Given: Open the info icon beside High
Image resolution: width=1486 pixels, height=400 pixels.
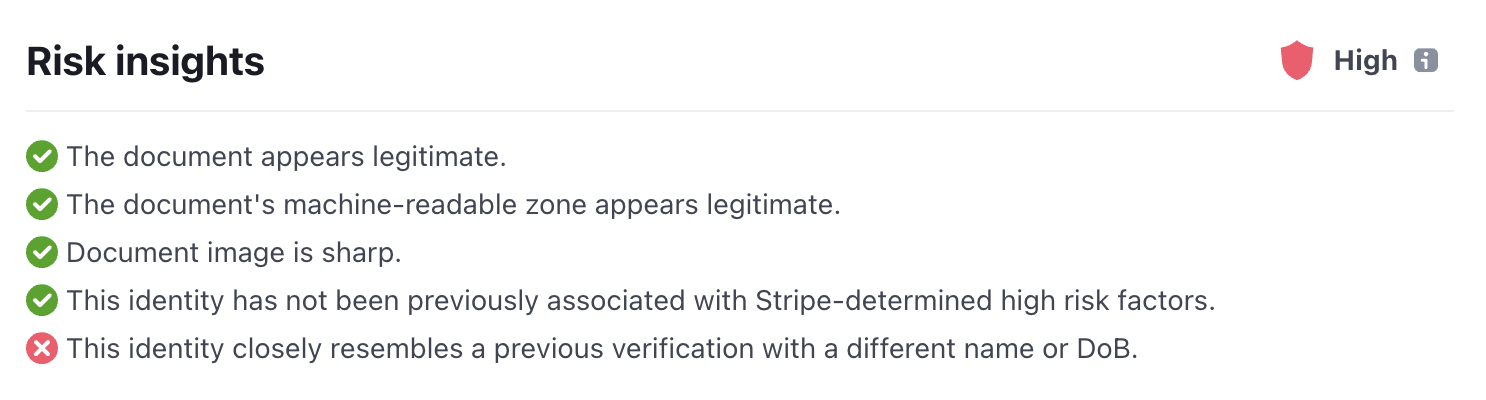Looking at the screenshot, I should 1425,61.
